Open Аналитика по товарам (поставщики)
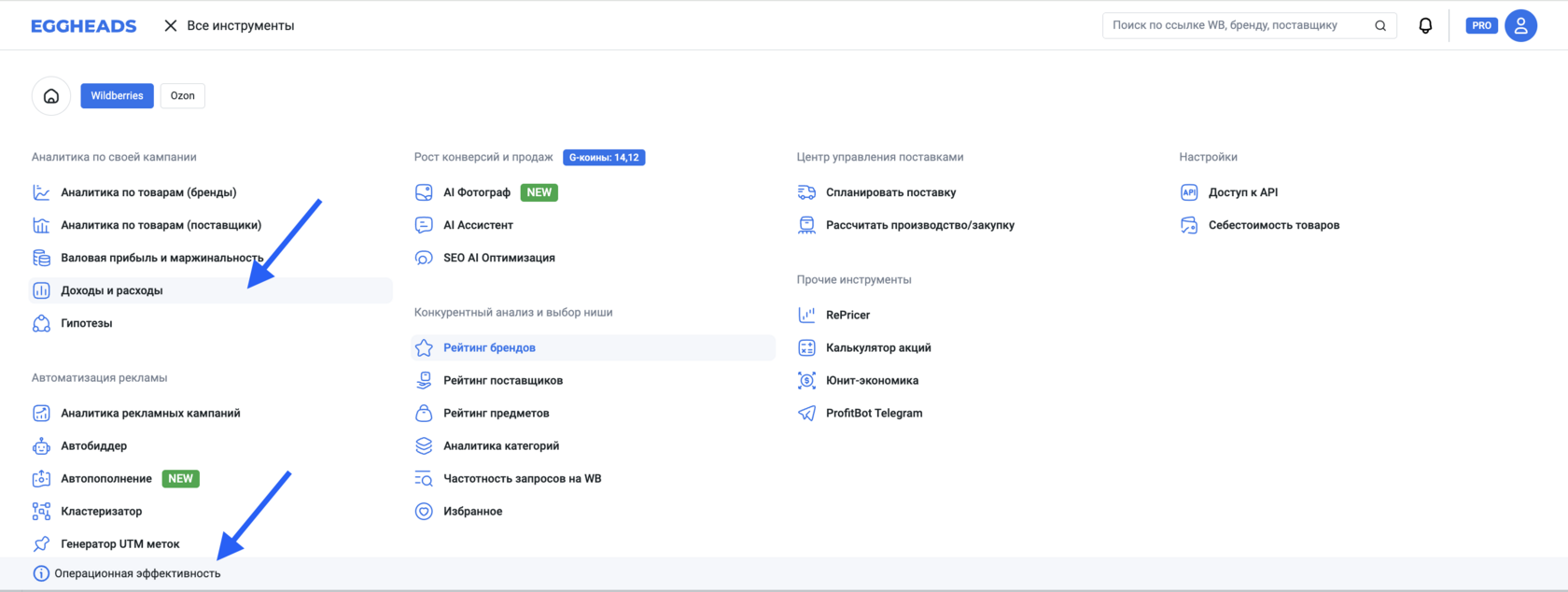Image resolution: width=1568 pixels, height=592 pixels. pos(161,225)
